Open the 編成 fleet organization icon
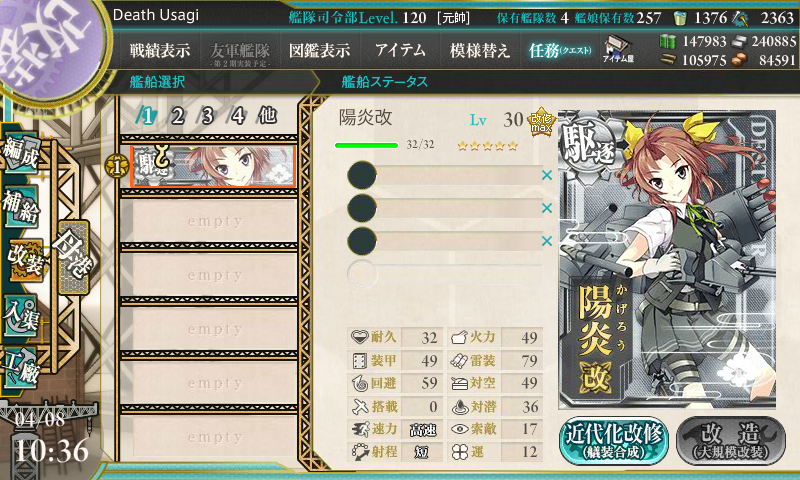Screen dimensions: 800x480 pos(20,151)
